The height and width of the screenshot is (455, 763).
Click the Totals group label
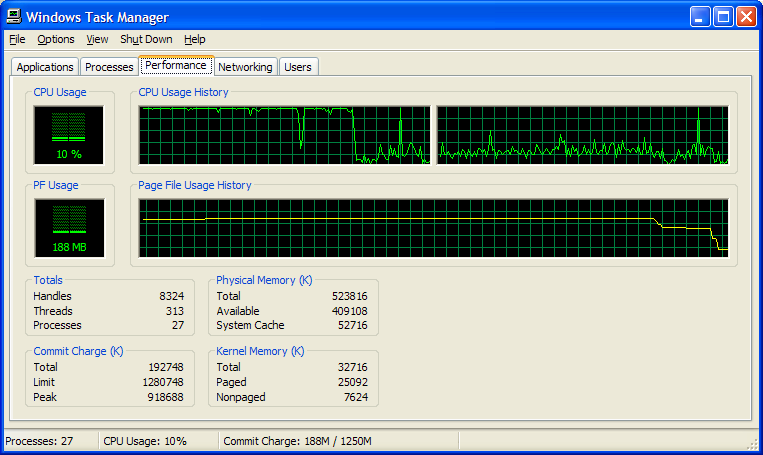[48, 280]
